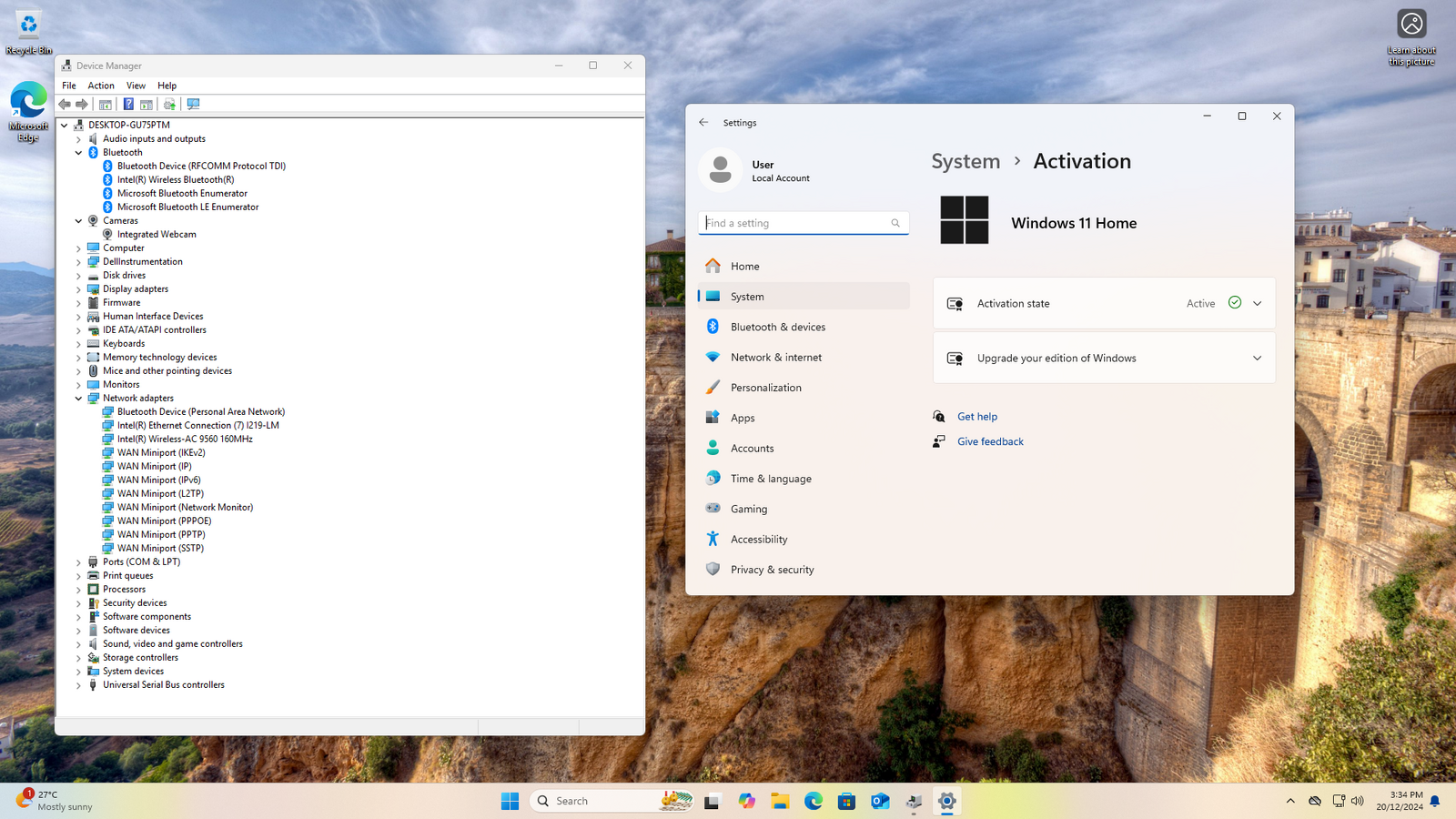1456x819 pixels.
Task: Click the volume icon in system tray
Action: click(x=1358, y=801)
